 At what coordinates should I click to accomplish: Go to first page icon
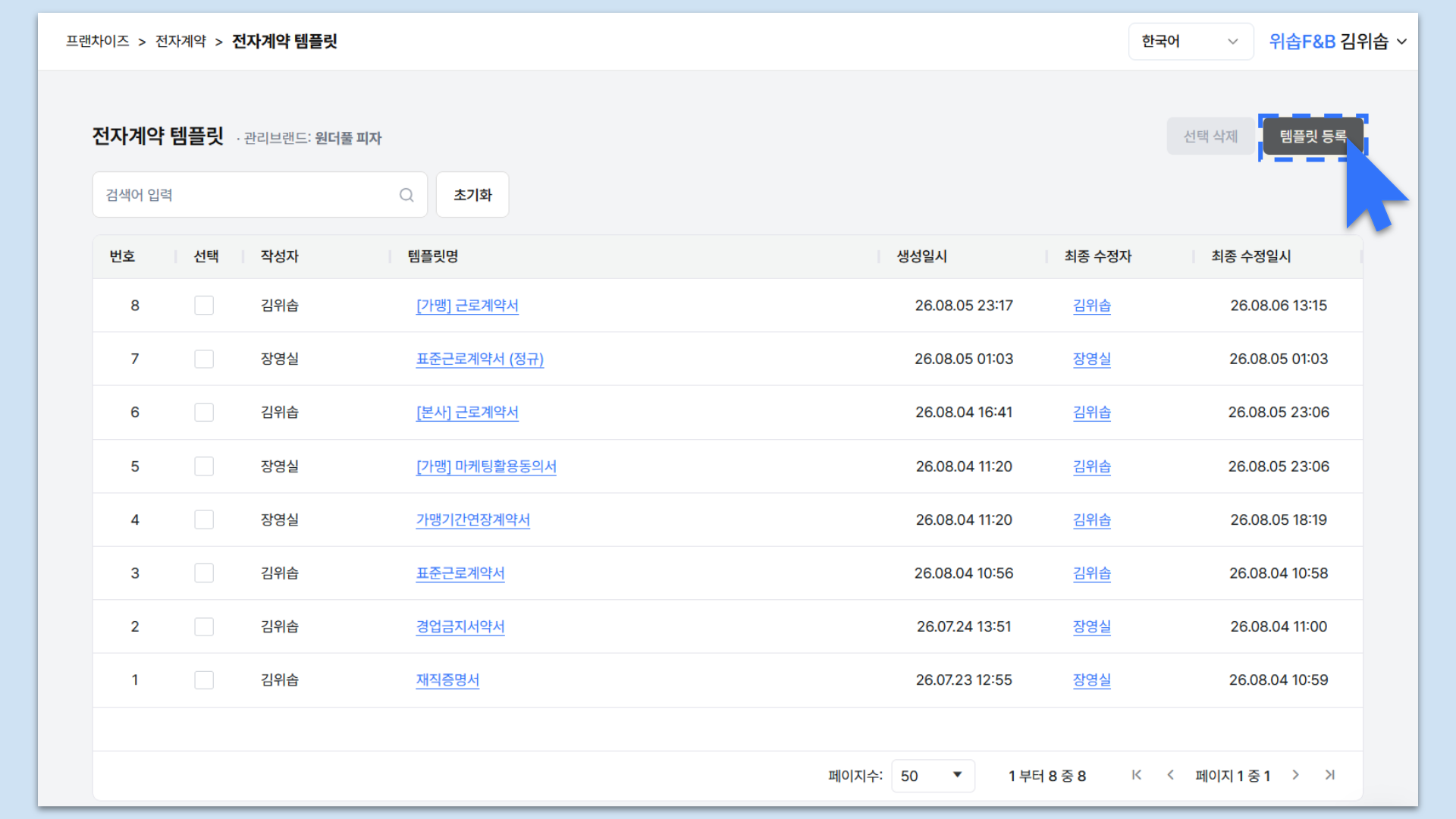pos(1136,774)
